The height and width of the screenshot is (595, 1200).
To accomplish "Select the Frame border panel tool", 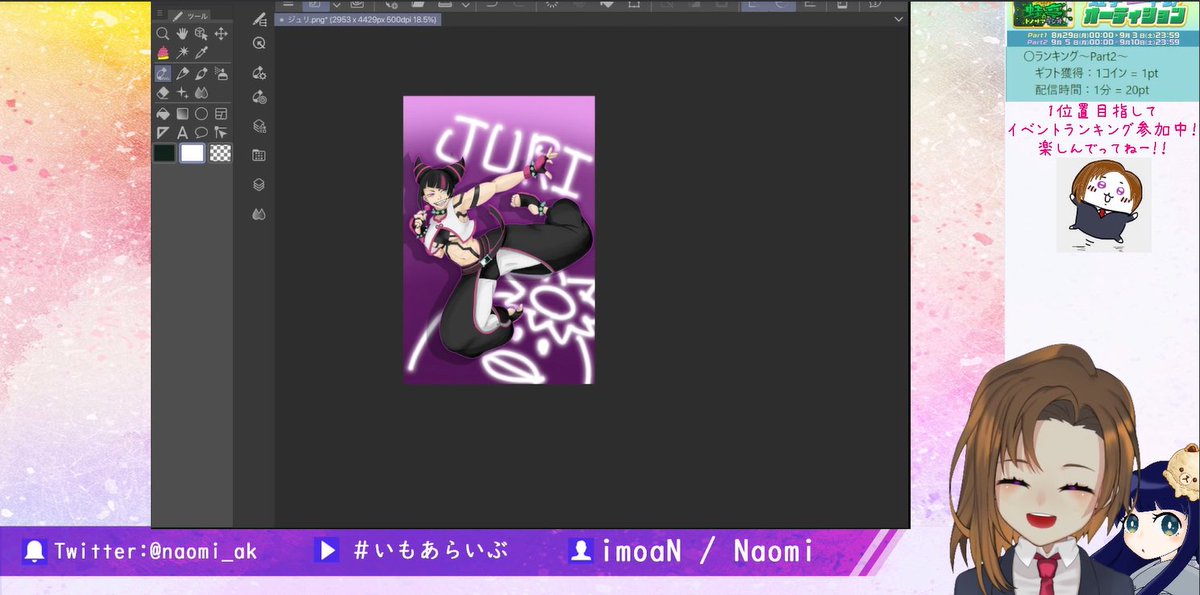I will point(221,113).
